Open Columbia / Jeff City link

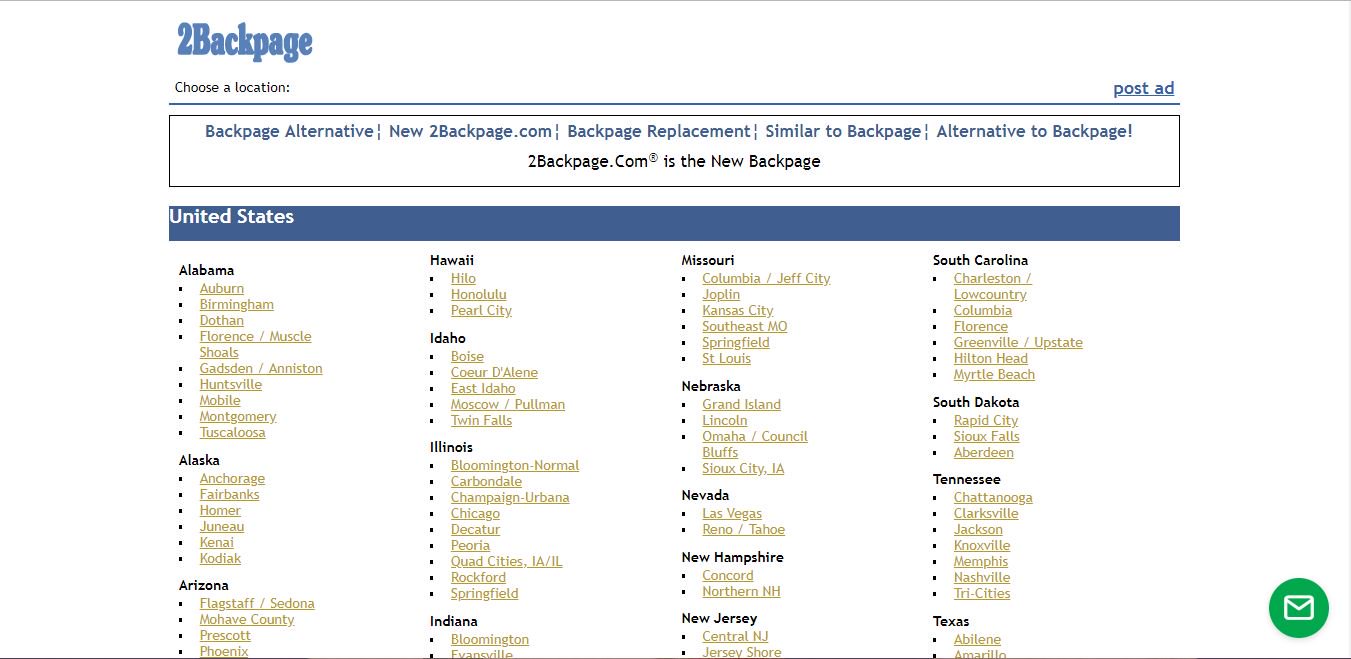pyautogui.click(x=766, y=278)
